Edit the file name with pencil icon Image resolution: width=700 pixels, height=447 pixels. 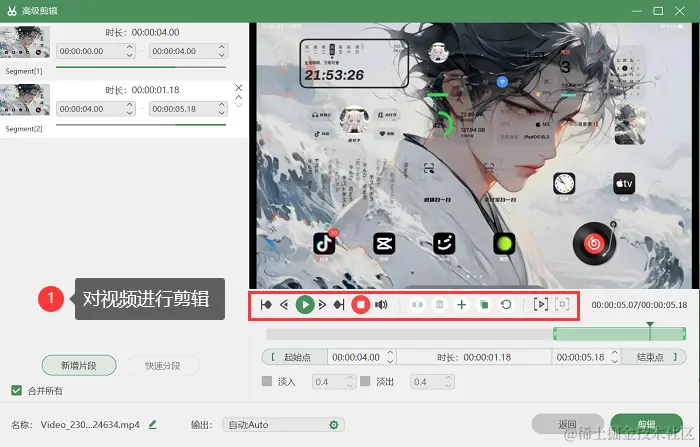click(153, 424)
